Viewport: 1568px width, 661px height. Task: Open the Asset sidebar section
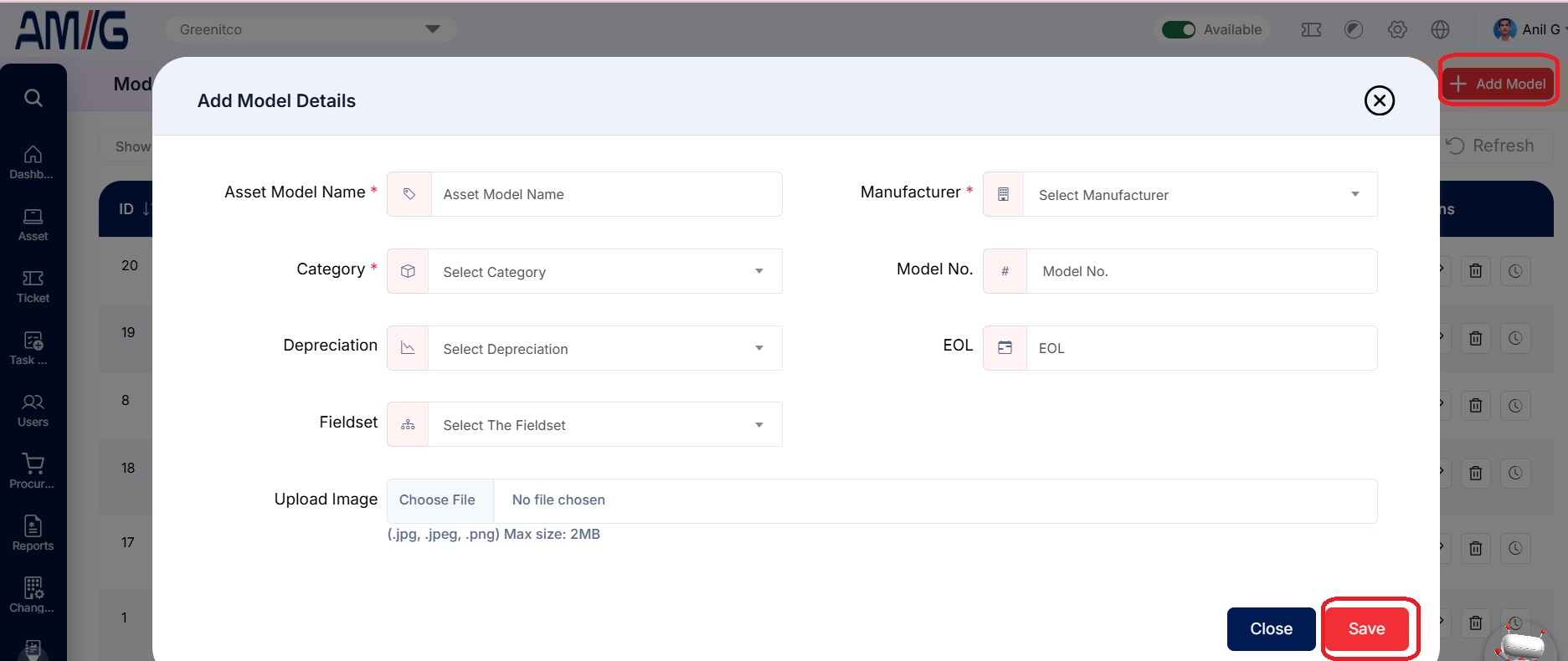tap(33, 225)
